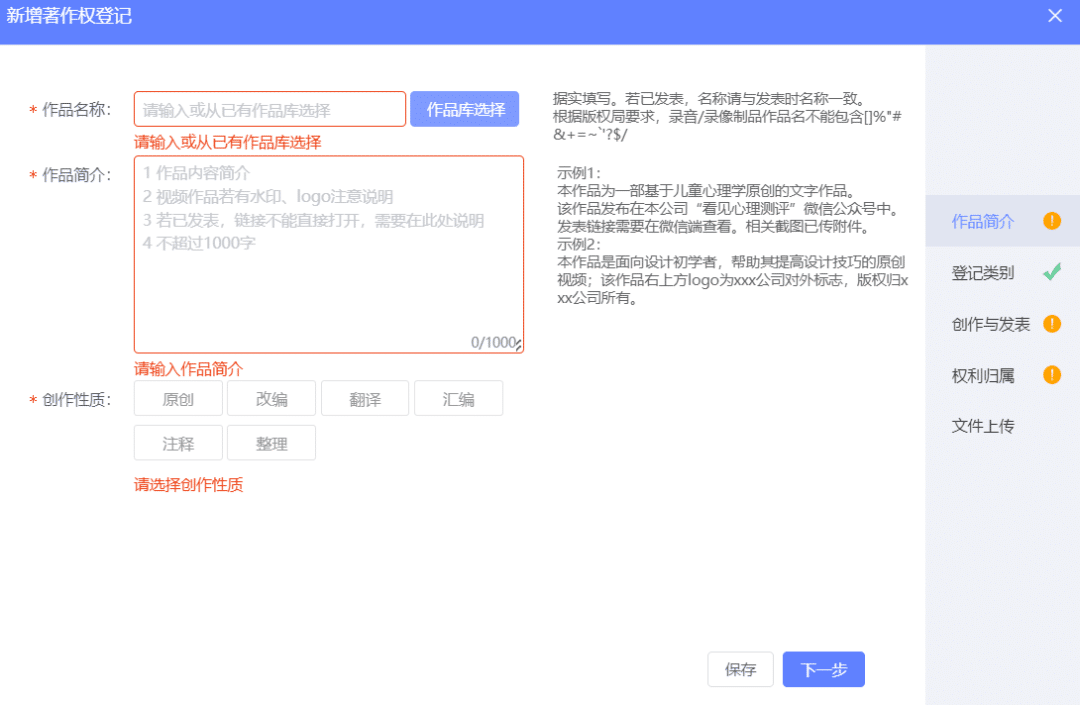Click the dialog close X icon

click(x=1055, y=16)
